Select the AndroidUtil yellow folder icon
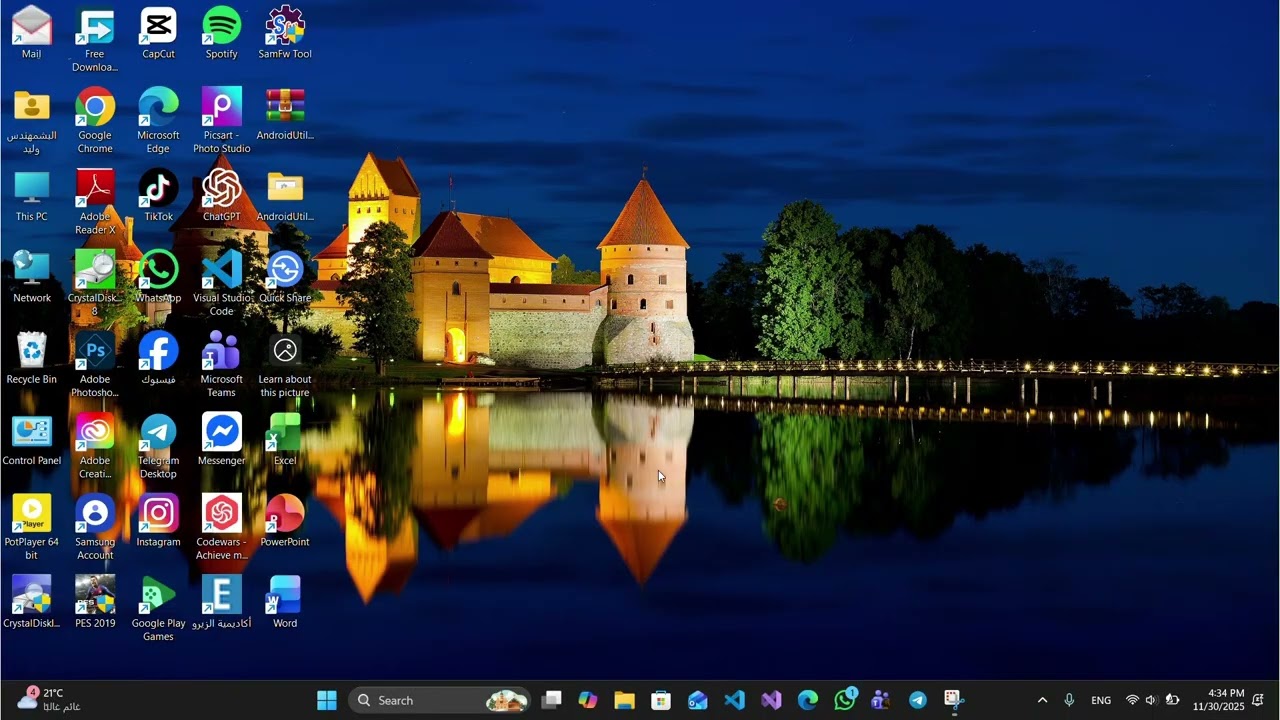The height and width of the screenshot is (720, 1280). point(285,196)
